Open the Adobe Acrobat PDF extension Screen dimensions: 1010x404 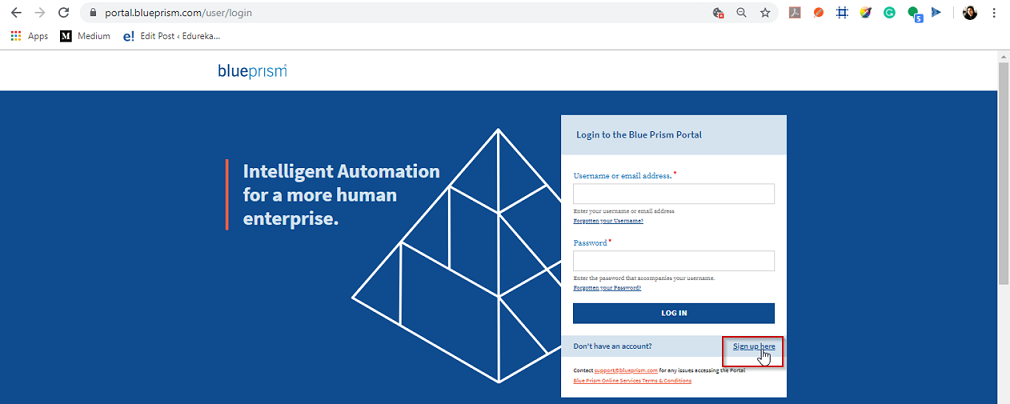(x=795, y=12)
